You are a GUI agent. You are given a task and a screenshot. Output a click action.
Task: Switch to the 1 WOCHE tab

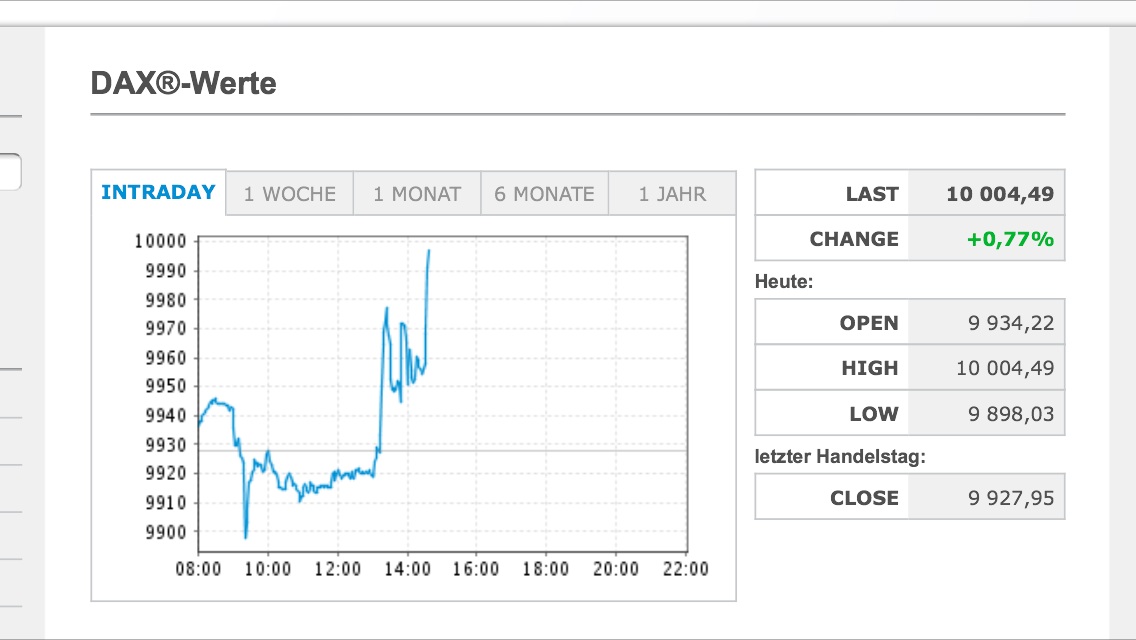(x=290, y=194)
